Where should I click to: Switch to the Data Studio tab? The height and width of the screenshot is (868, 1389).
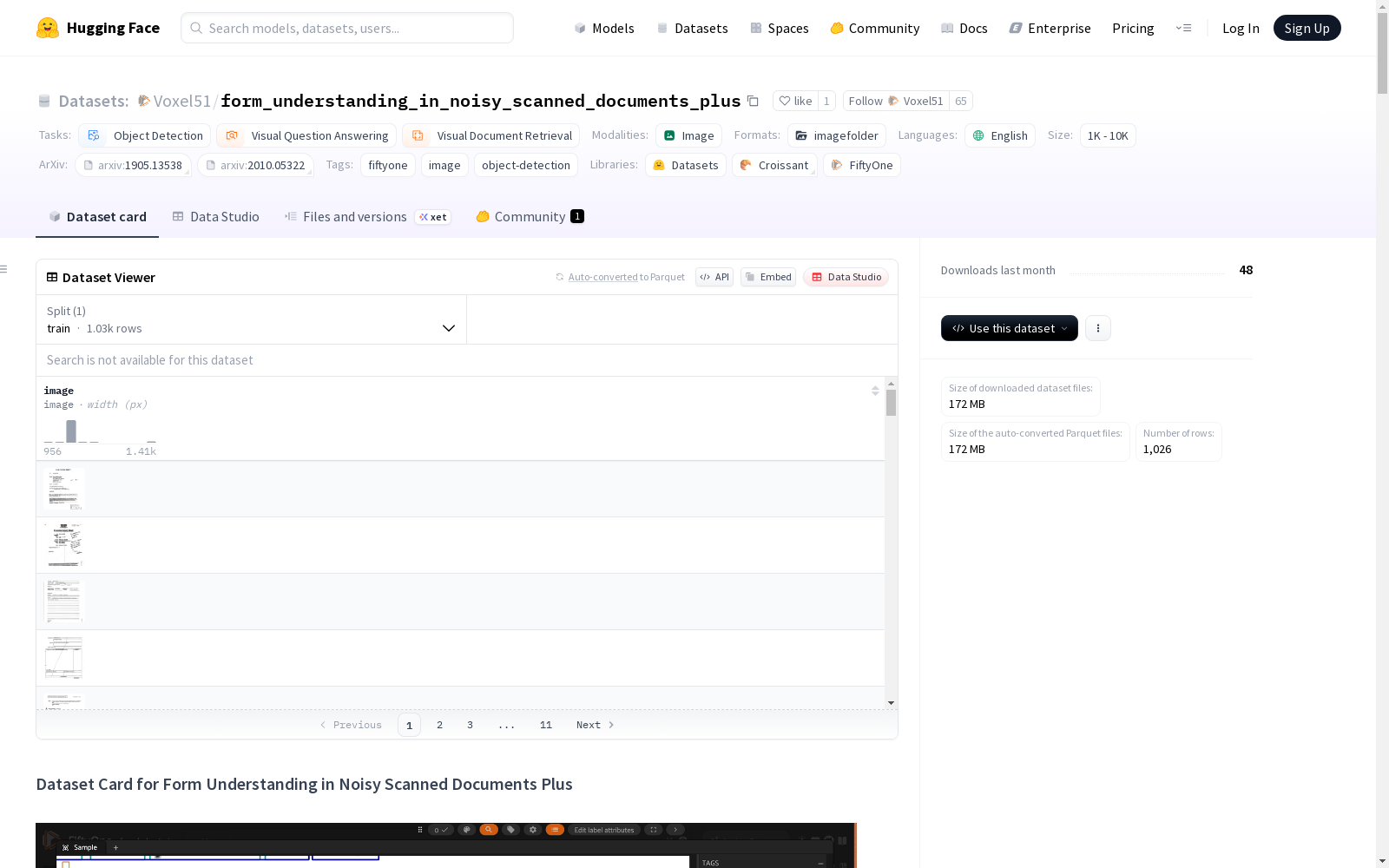pos(215,217)
